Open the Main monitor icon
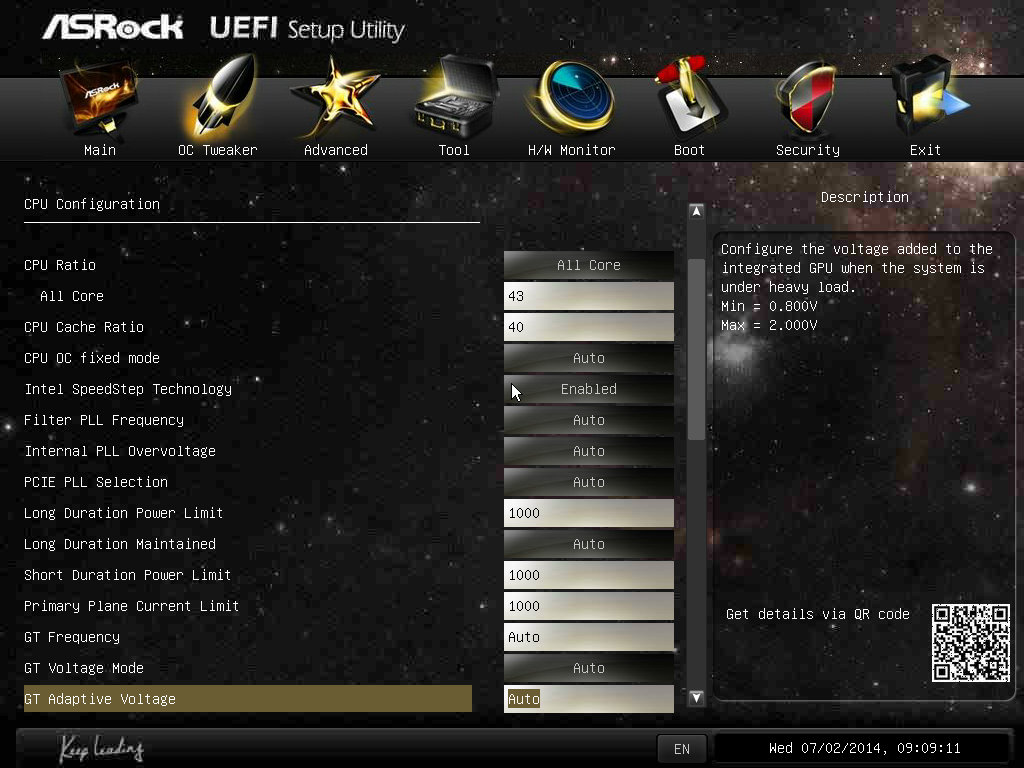The height and width of the screenshot is (768, 1024). tap(100, 98)
